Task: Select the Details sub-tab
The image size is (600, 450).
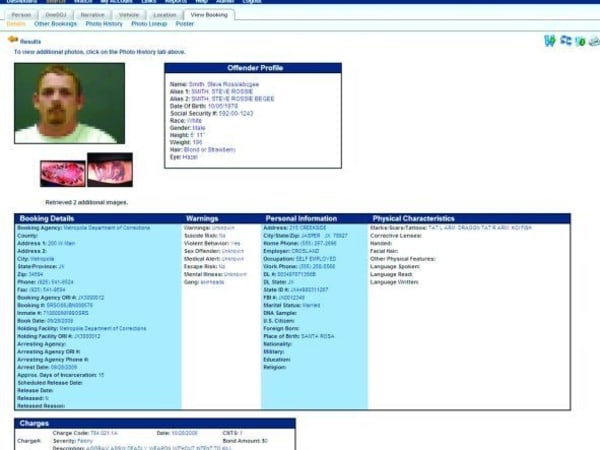Action: [x=16, y=24]
